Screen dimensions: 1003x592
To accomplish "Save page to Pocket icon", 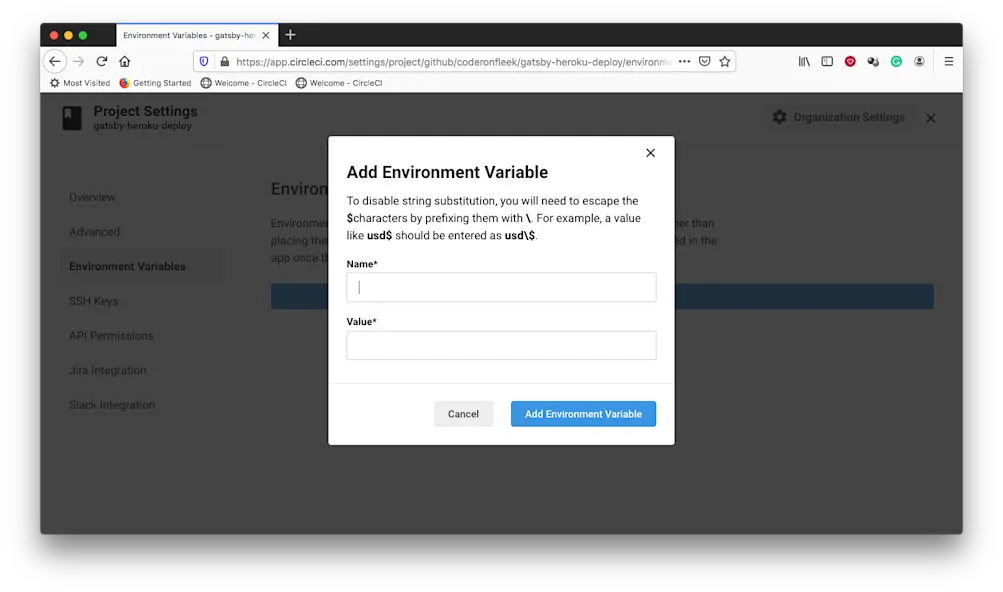I will pyautogui.click(x=704, y=61).
